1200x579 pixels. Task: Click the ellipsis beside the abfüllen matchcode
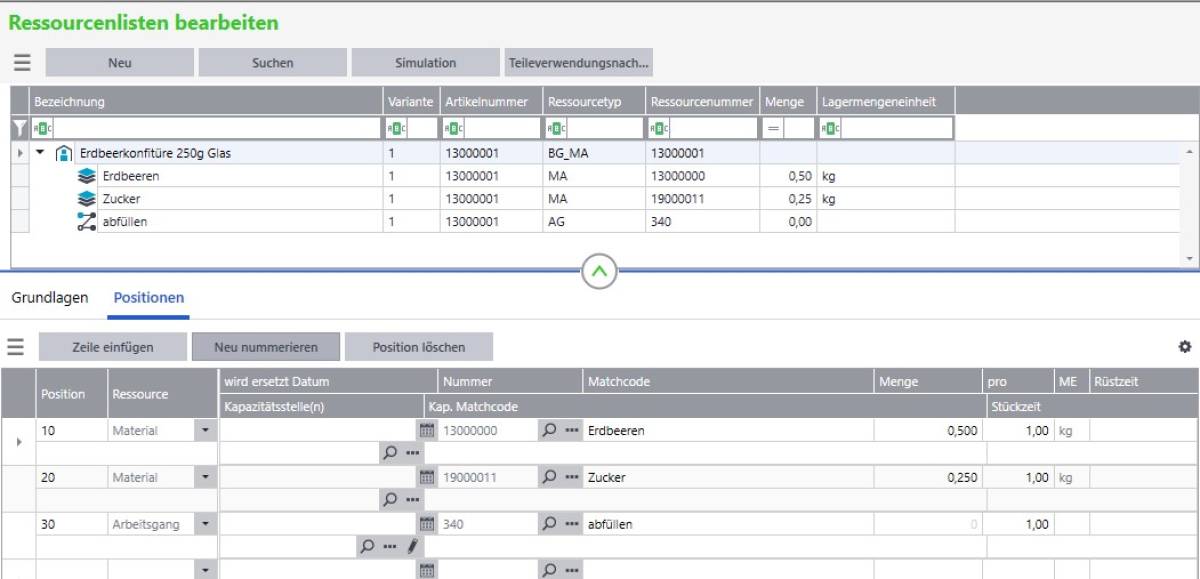[572, 523]
